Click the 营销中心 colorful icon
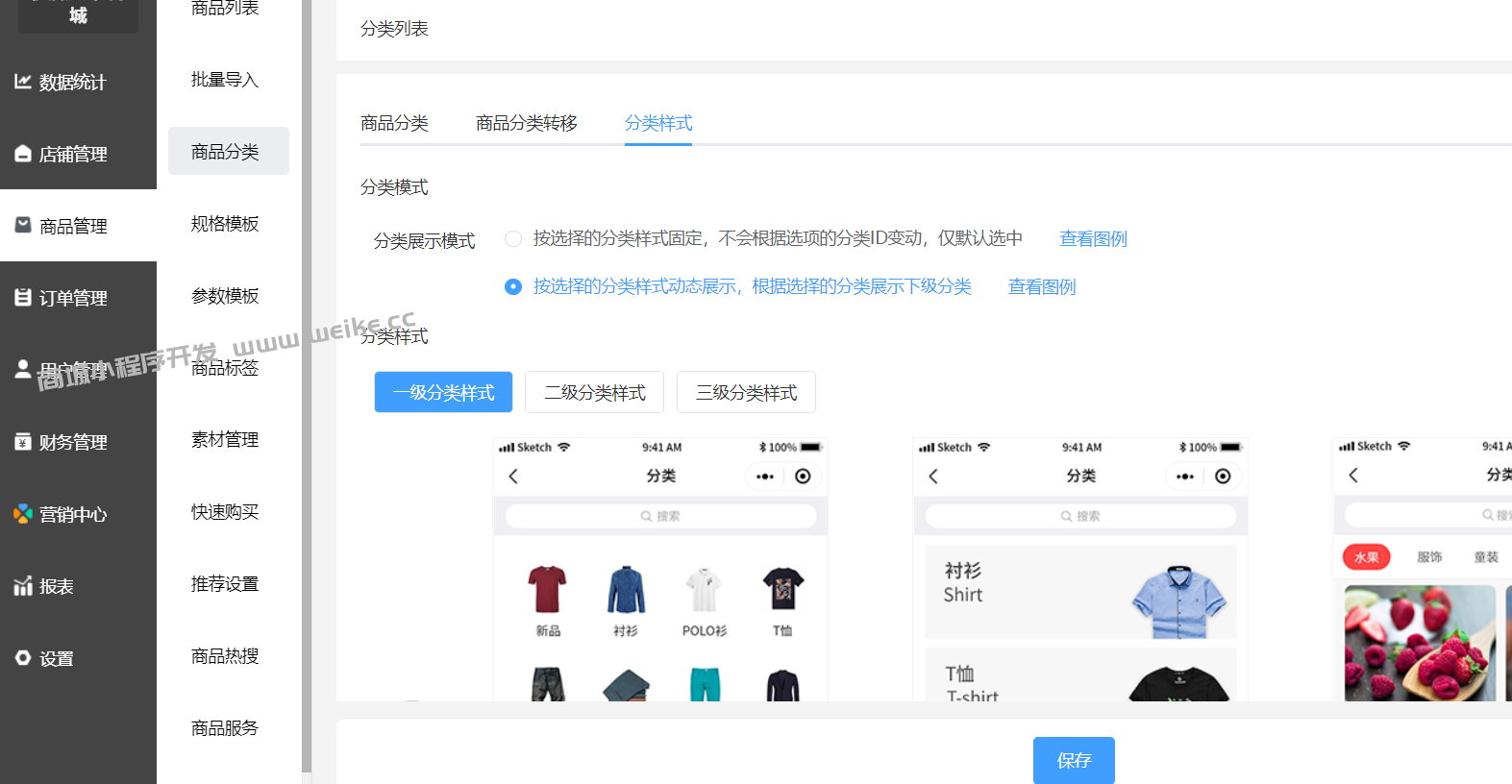The image size is (1512, 784). 23,514
